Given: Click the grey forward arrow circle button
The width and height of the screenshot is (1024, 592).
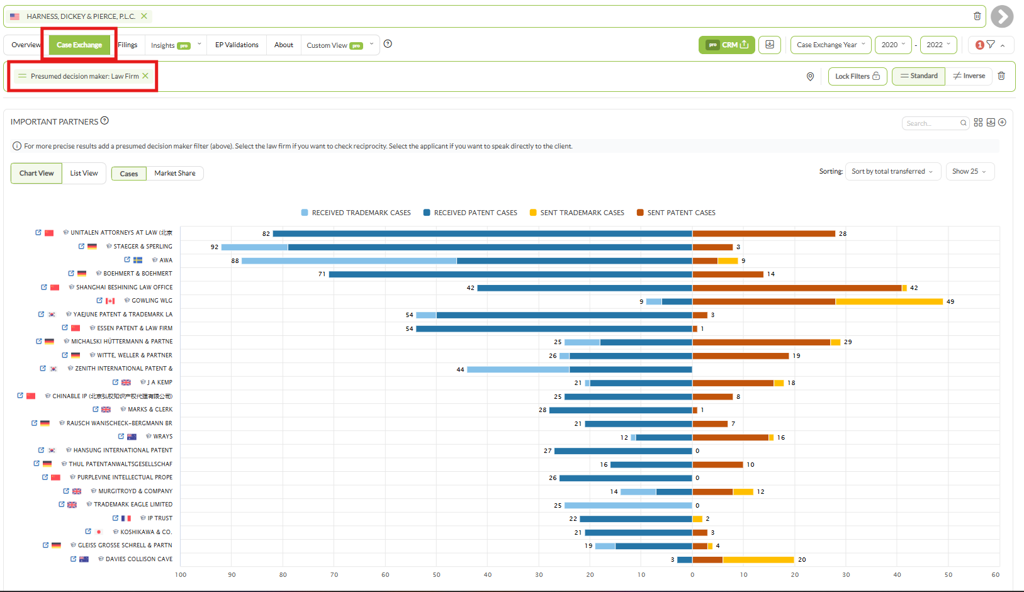Looking at the screenshot, I should point(1002,16).
